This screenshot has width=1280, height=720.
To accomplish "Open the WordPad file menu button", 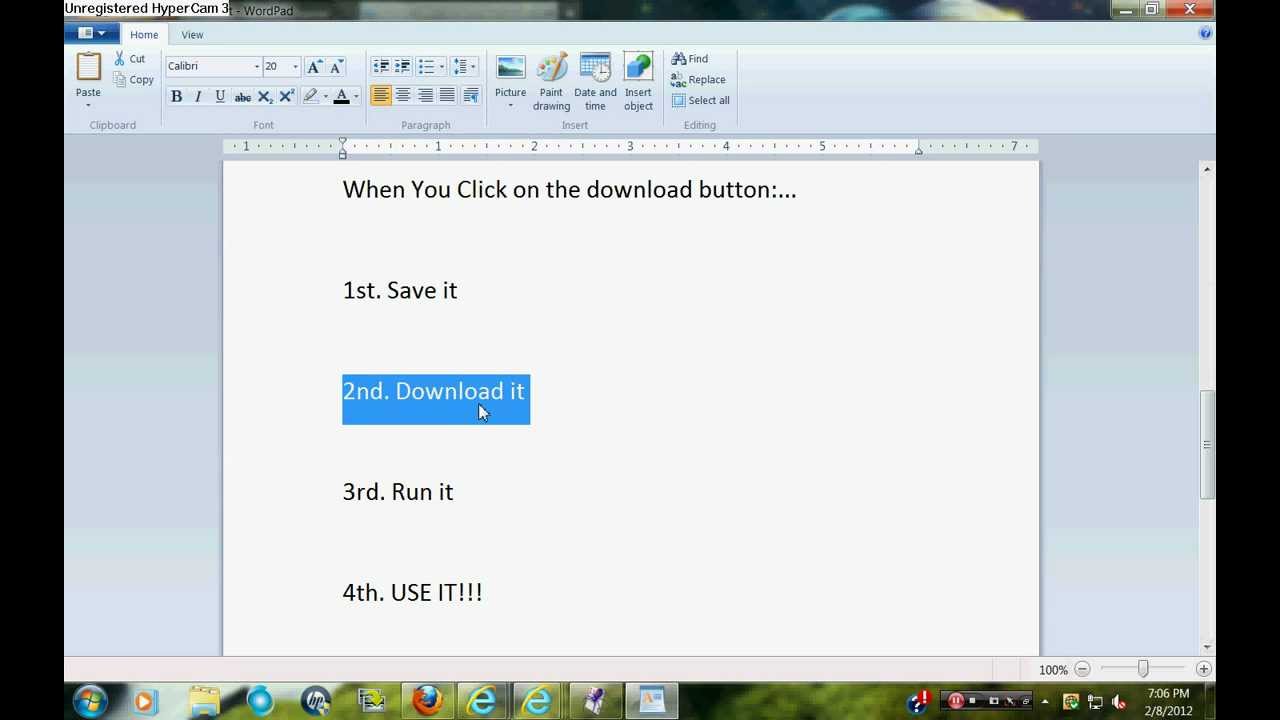I will 92,34.
